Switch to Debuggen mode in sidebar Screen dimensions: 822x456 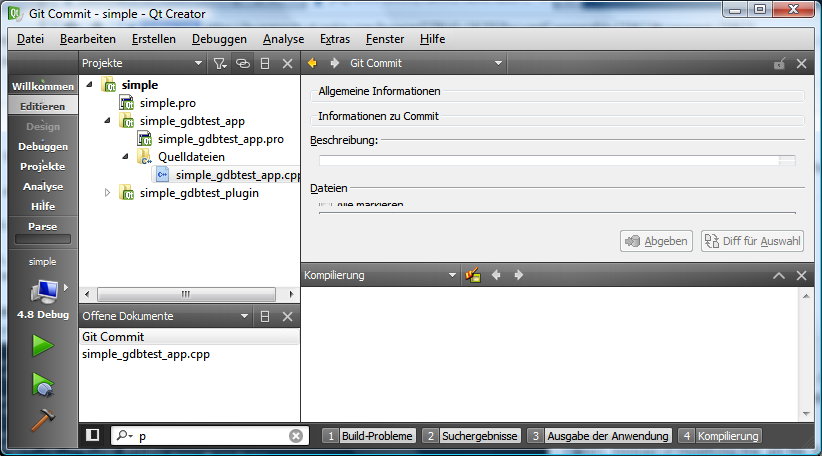tap(43, 146)
